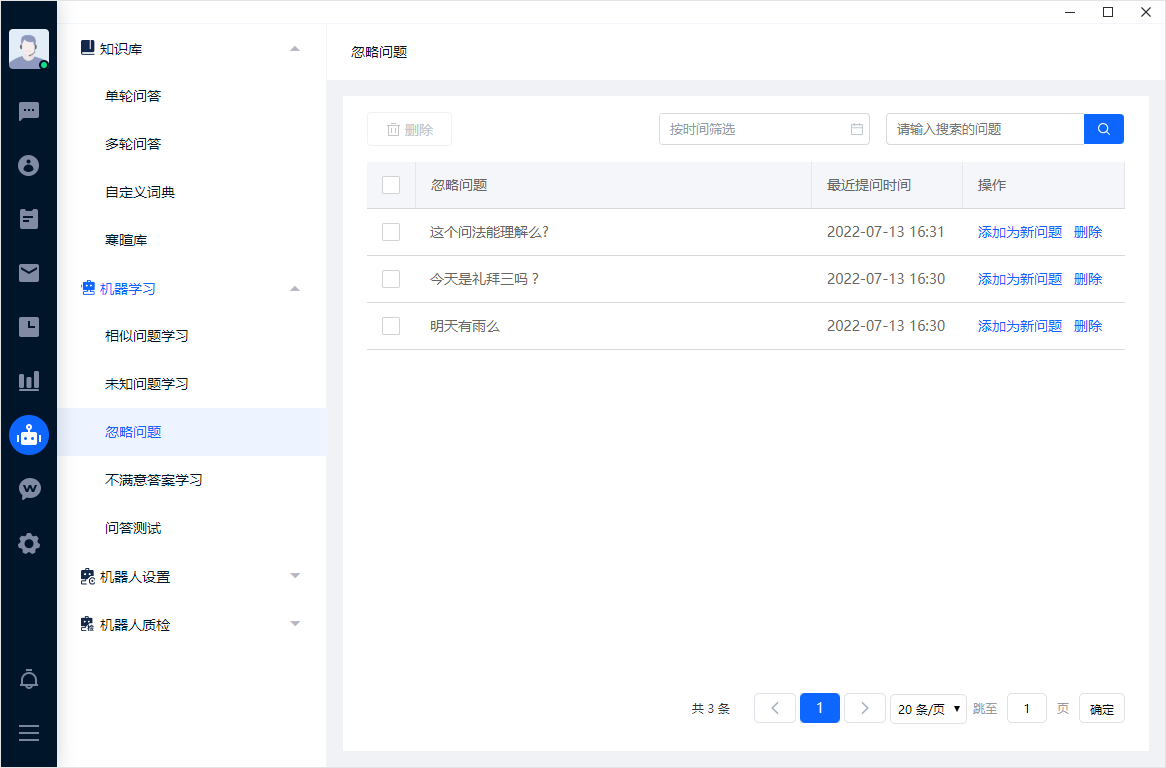Focus the 跳至 page number field
This screenshot has height=768, width=1166.
[1027, 709]
